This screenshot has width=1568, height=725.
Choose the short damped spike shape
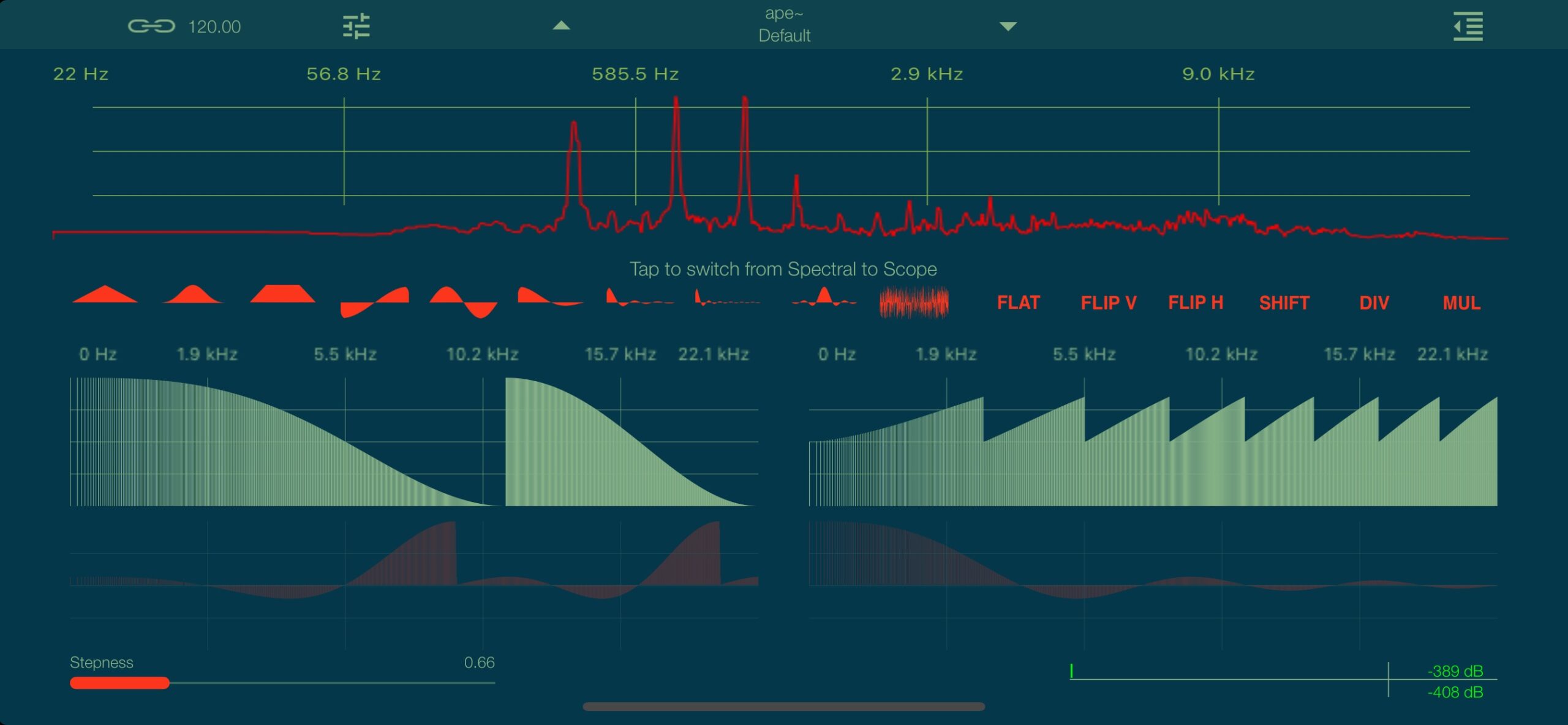[x=640, y=297]
